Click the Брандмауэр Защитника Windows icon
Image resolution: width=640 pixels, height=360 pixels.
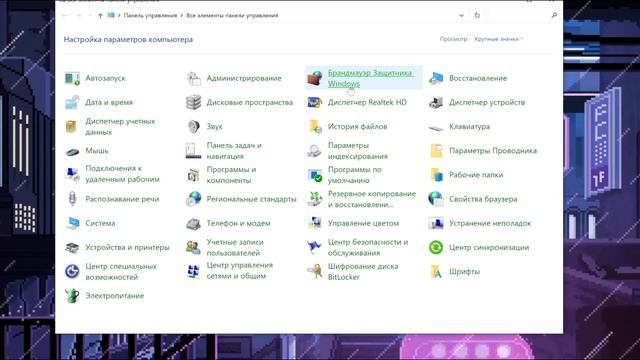click(315, 78)
